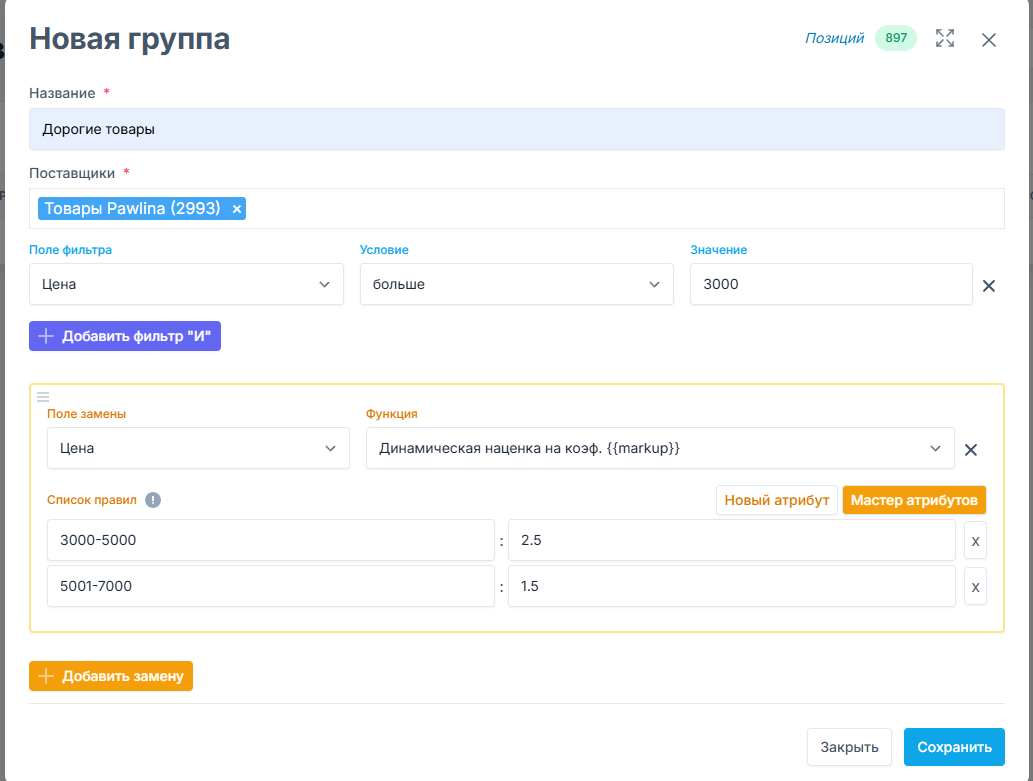Click the info icon near Список правил
The image size is (1033, 781).
pyautogui.click(x=153, y=500)
